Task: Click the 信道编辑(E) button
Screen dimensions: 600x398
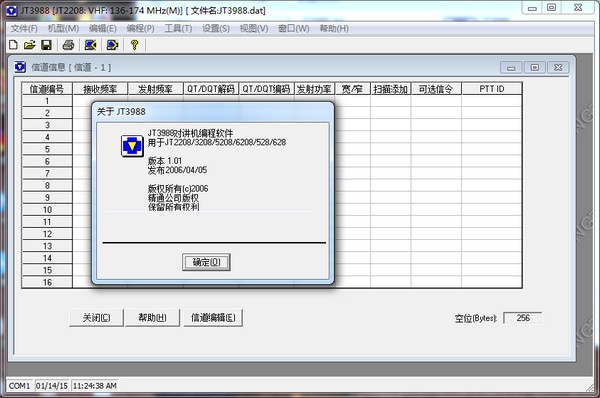Action: (x=213, y=318)
